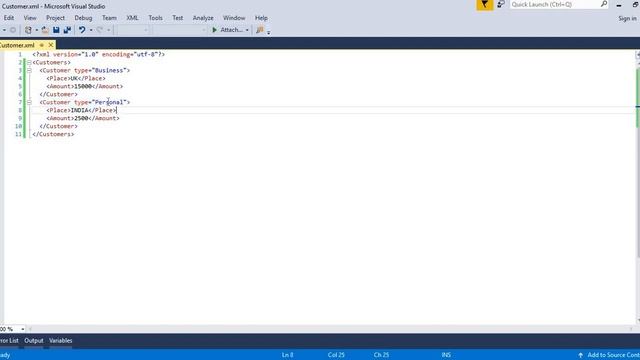This screenshot has height=360, width=640.
Task: Click the INS indicator in status bar
Action: pyautogui.click(x=446, y=355)
